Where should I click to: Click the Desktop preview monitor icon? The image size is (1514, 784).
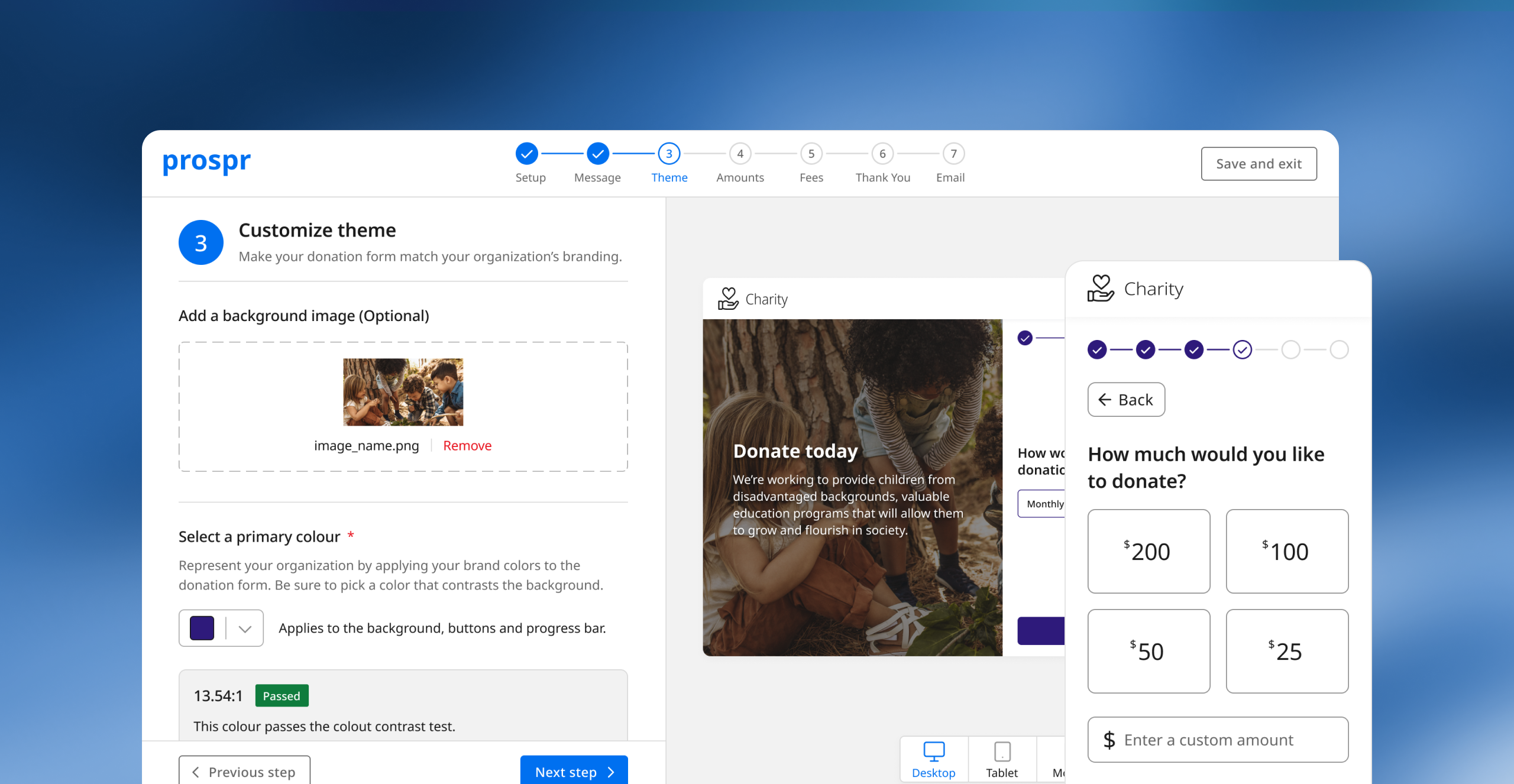tap(933, 751)
